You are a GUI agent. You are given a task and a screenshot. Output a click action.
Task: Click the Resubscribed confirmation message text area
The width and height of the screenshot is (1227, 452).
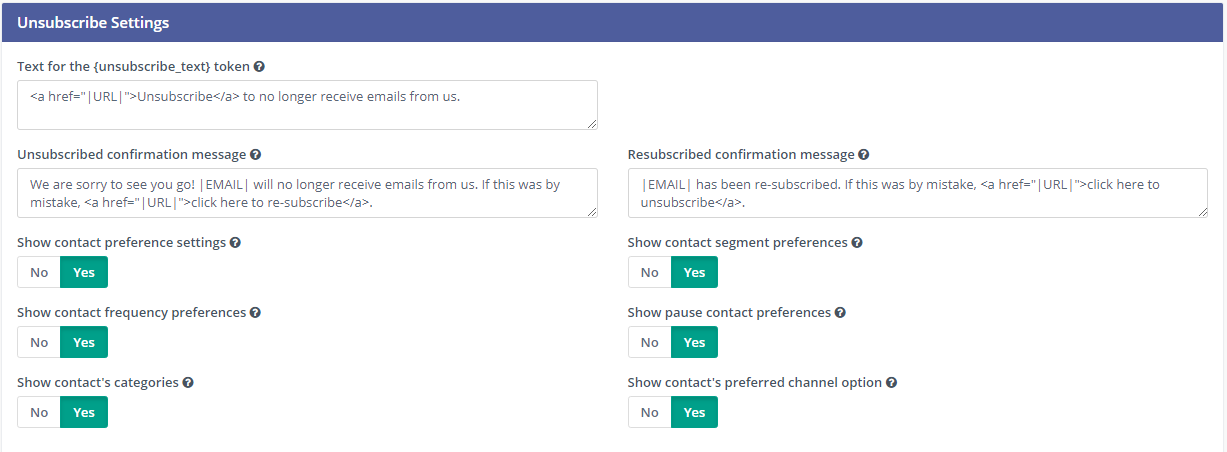coord(917,193)
